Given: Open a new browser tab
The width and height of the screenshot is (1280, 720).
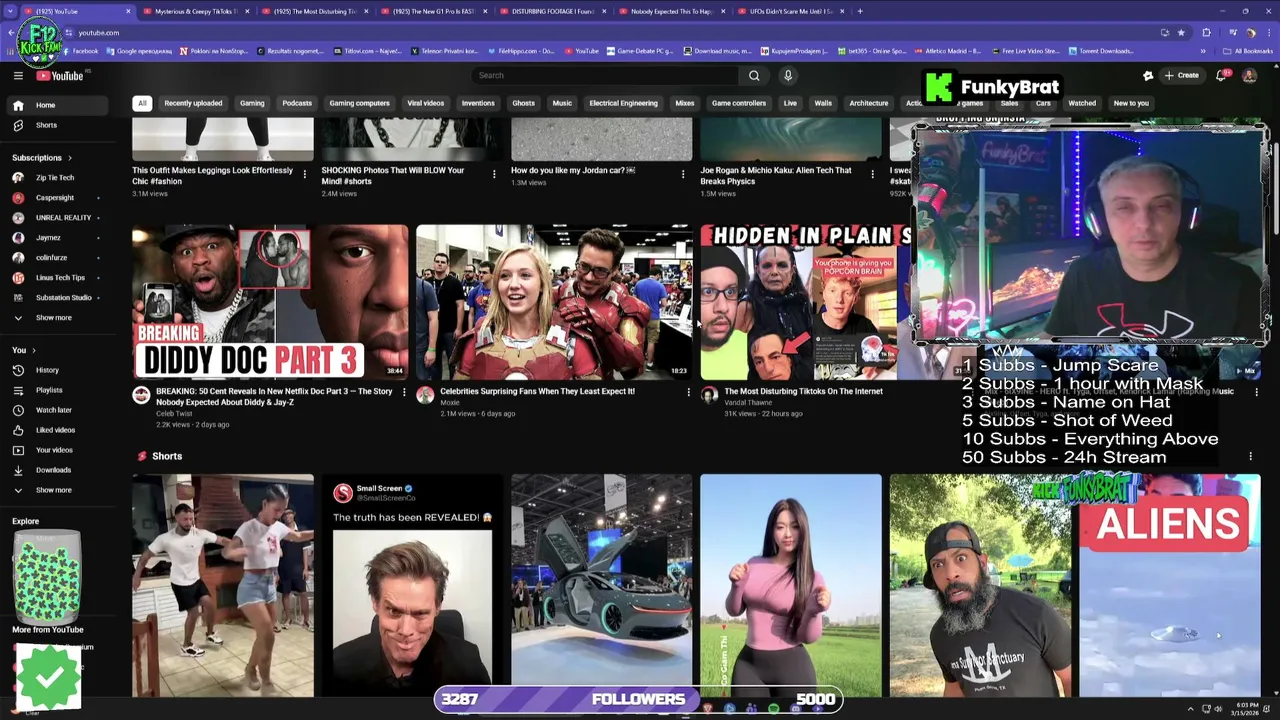Looking at the screenshot, I should pyautogui.click(x=860, y=11).
